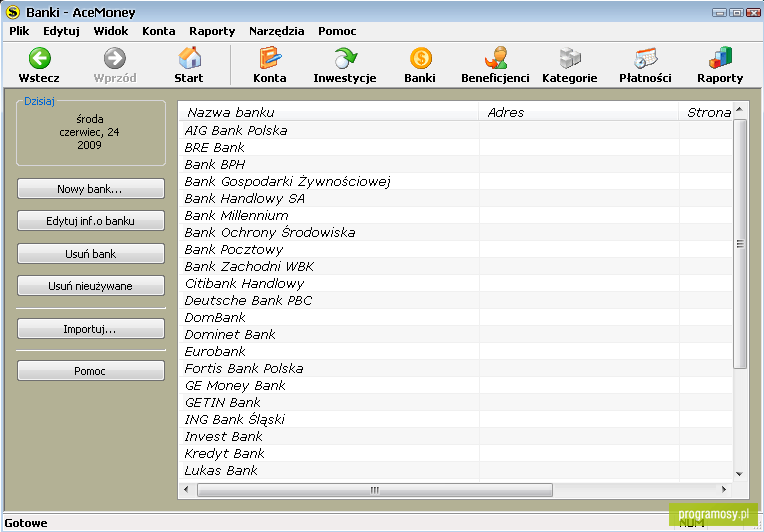Click the AceMoney title bar app icon
764x532 pixels.
click(13, 12)
